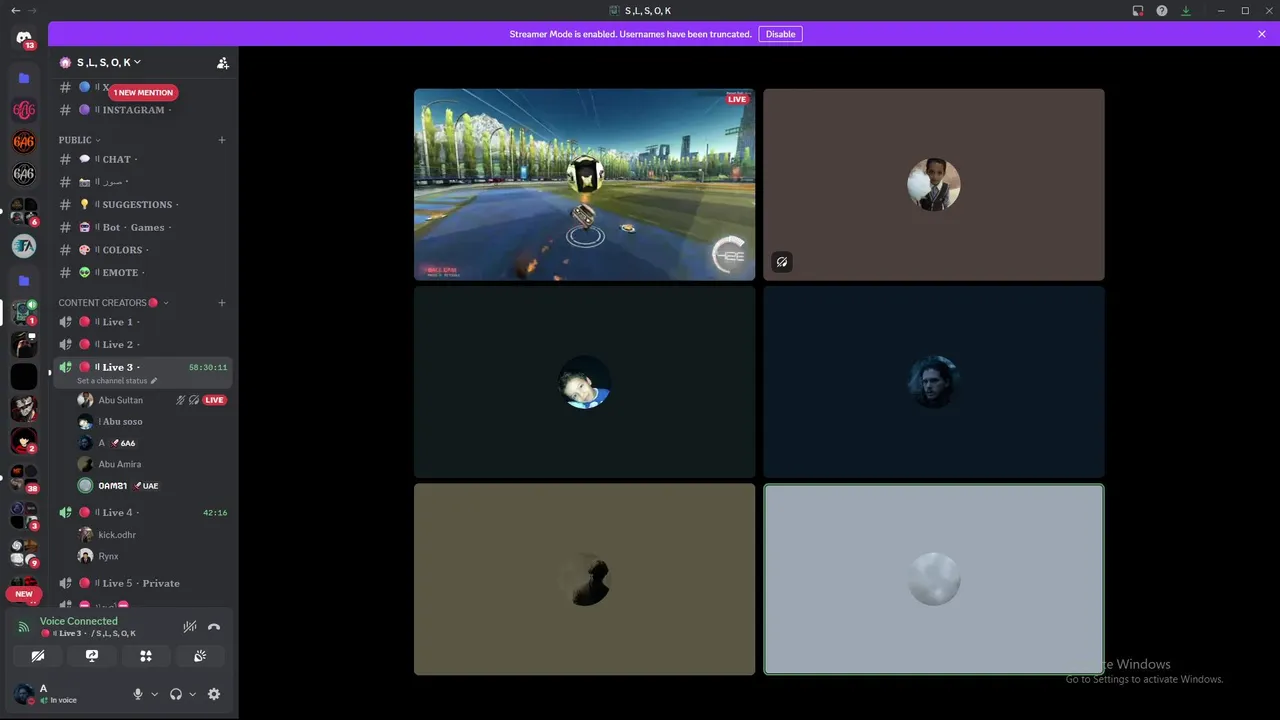Open the invite people icon beside server name
1280x720 pixels.
(223, 62)
